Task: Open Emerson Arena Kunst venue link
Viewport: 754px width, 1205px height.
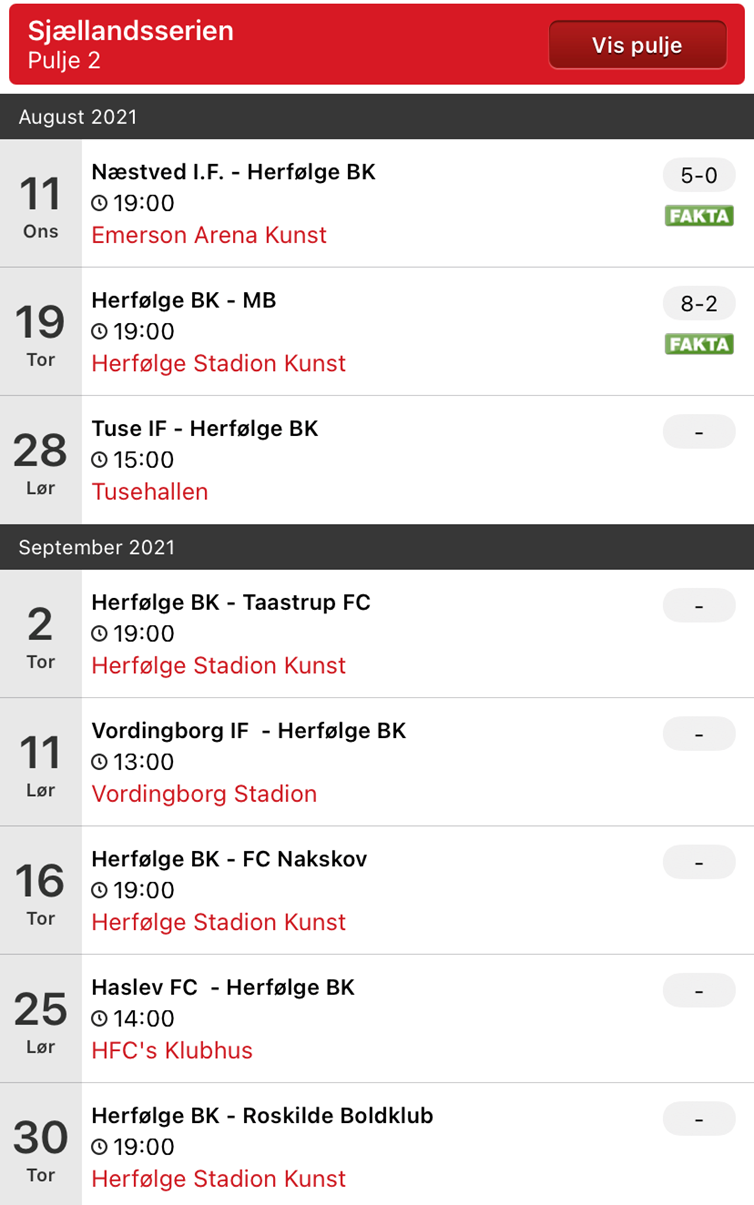Action: click(209, 235)
